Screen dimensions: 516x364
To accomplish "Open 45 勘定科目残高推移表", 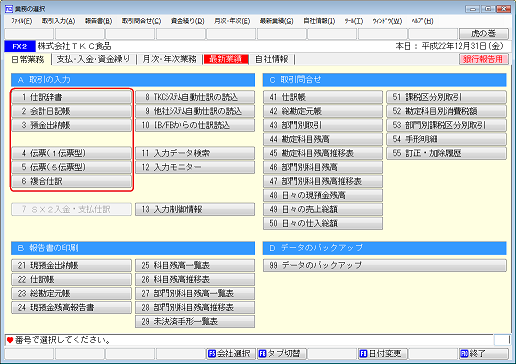I will pyautogui.click(x=323, y=153).
